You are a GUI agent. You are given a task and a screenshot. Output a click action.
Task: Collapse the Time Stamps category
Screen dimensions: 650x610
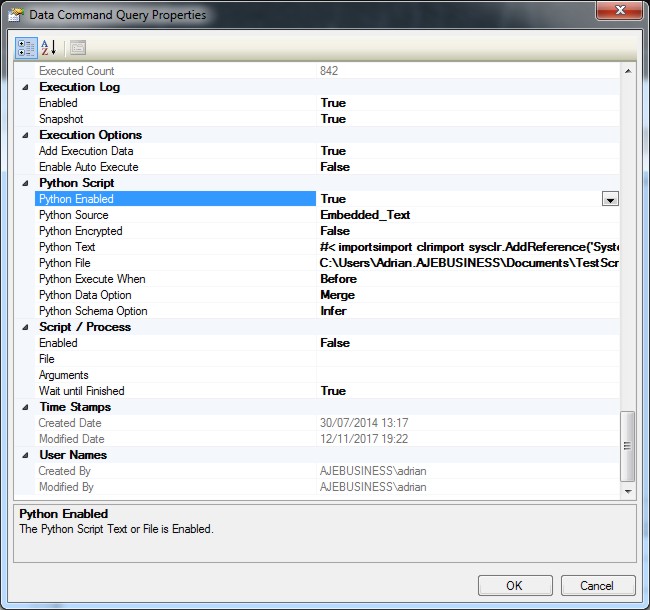tap(25, 407)
